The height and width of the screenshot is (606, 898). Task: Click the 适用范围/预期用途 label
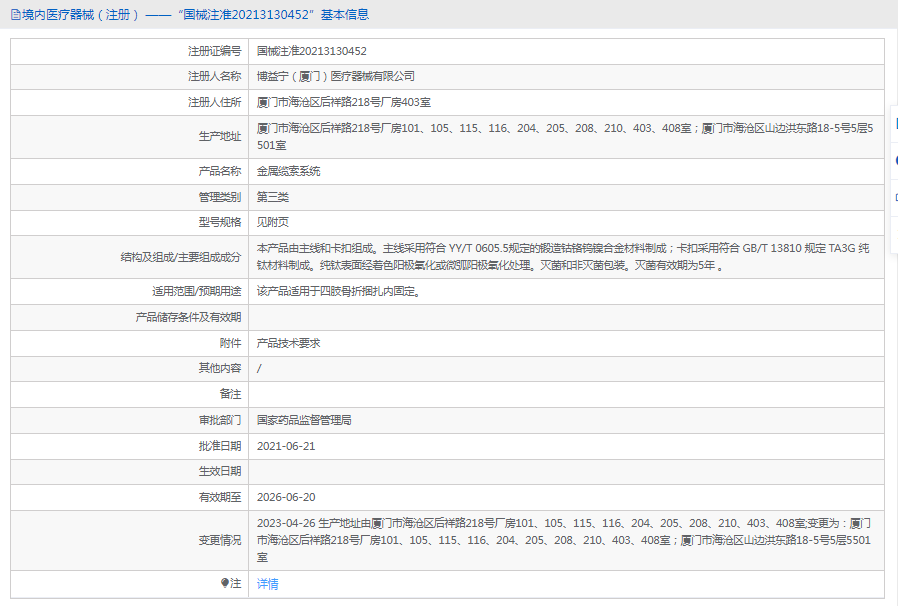pos(196,292)
